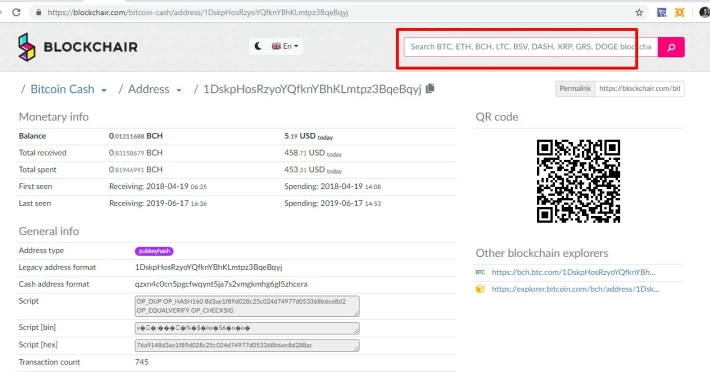Reload the page with refresh icon
Viewport: 710px width, 372px height.
16,12
